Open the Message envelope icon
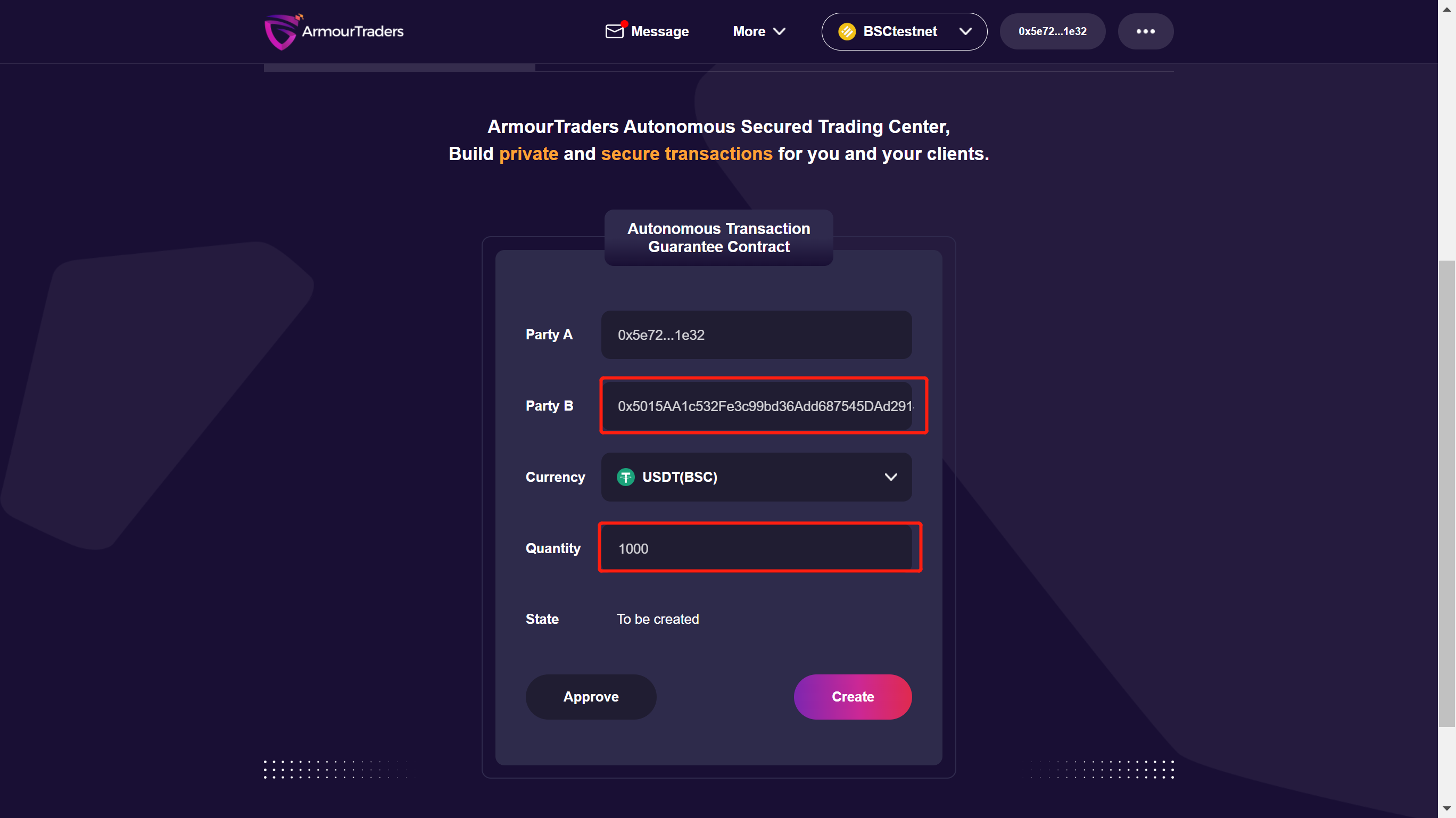The height and width of the screenshot is (818, 1456). pos(615,31)
